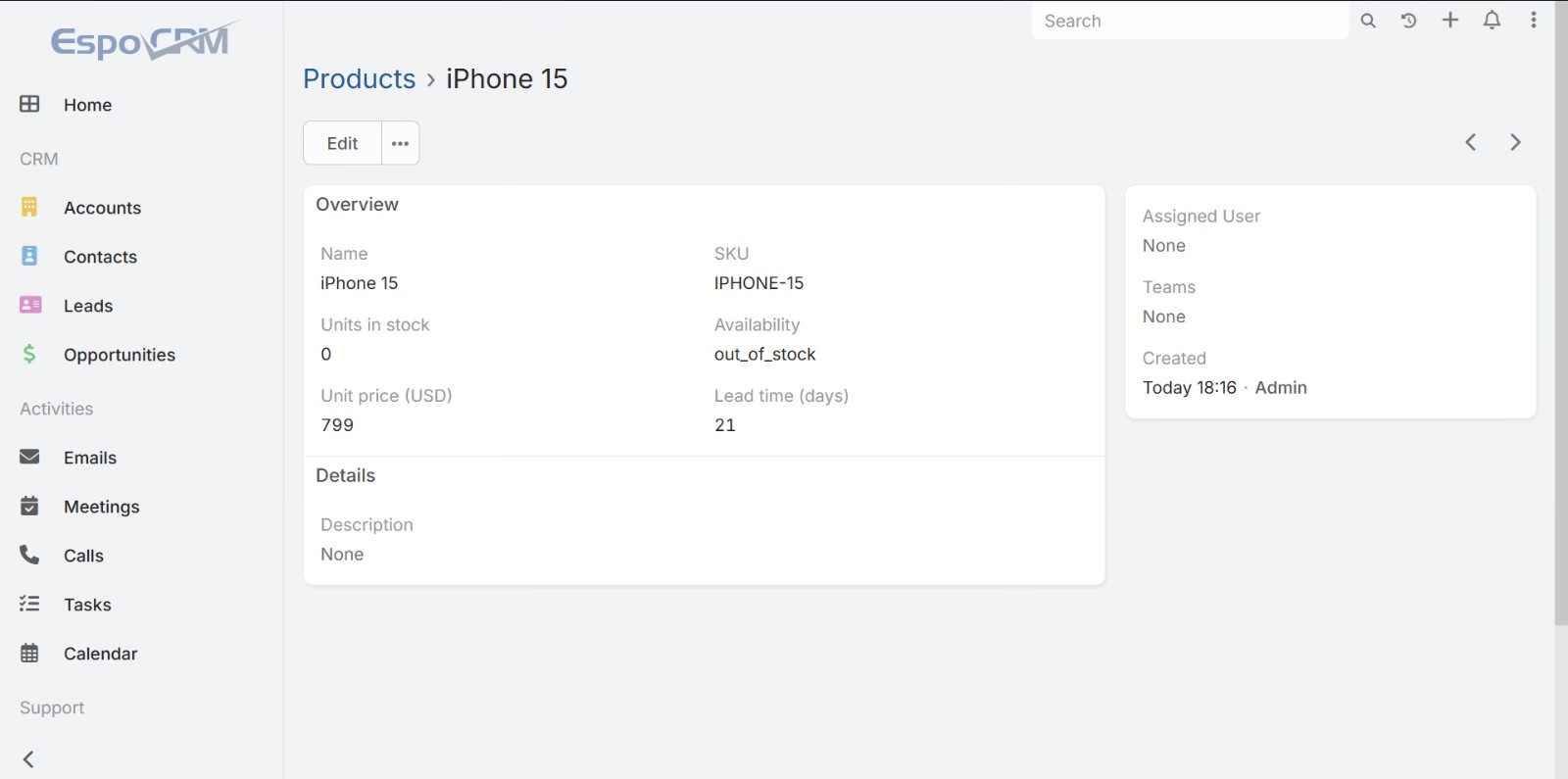Open the top-right vertical dots menu
The height and width of the screenshot is (779, 1568).
1534,21
